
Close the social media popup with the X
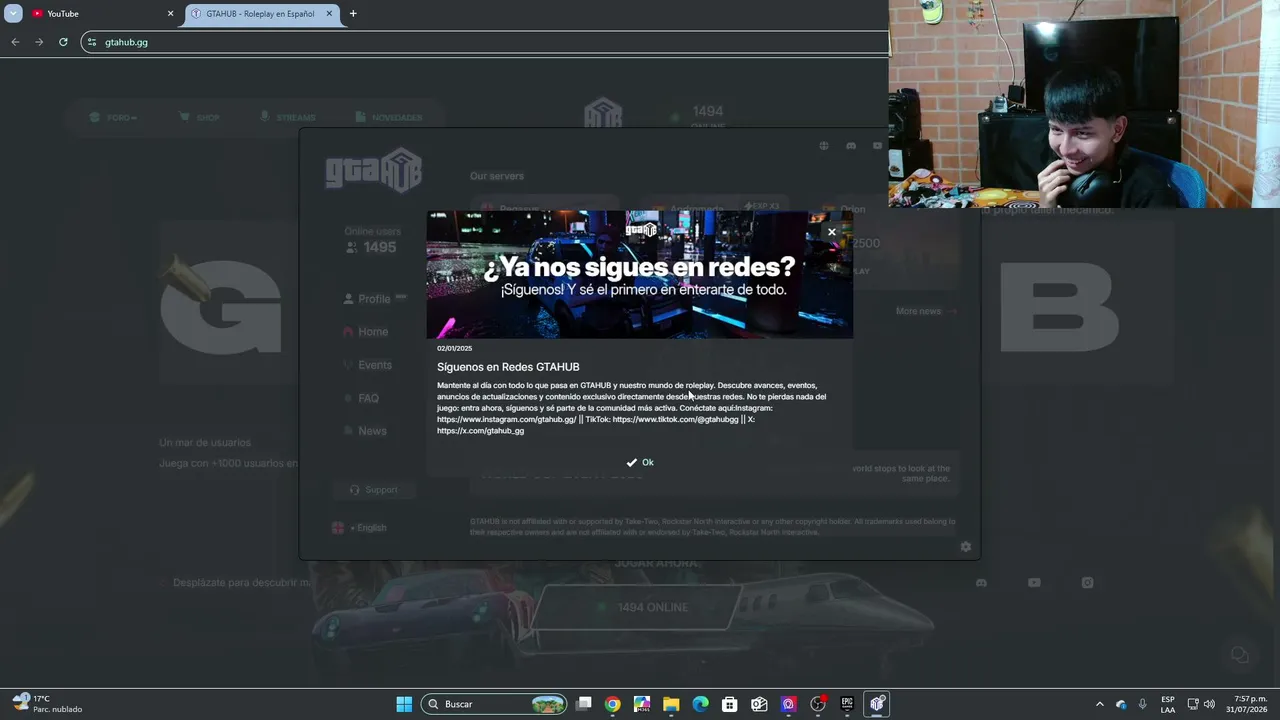831,232
